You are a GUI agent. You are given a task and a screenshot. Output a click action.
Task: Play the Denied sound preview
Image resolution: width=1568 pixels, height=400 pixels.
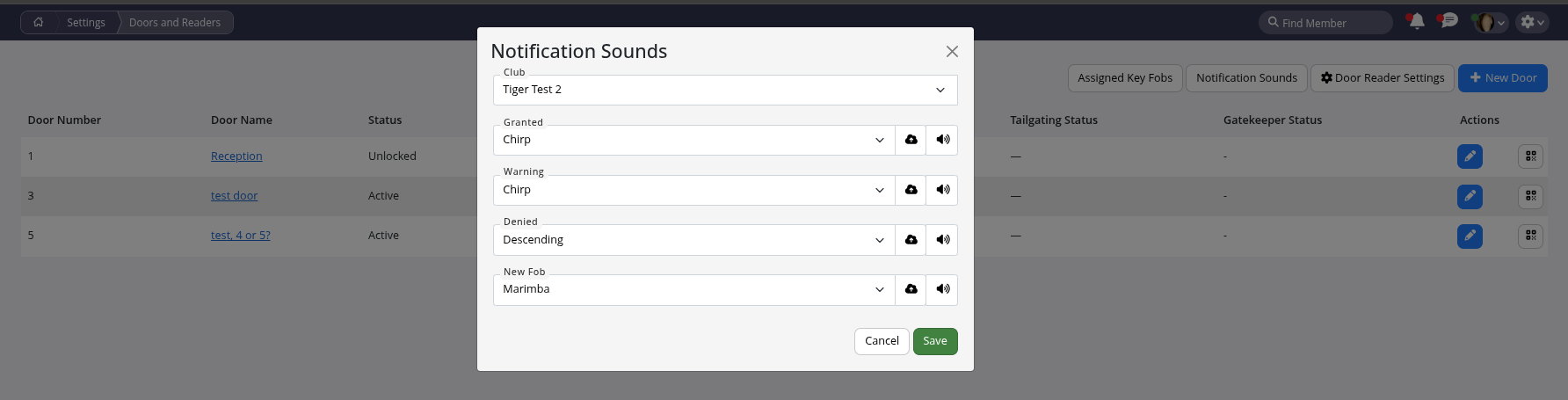[942, 240]
